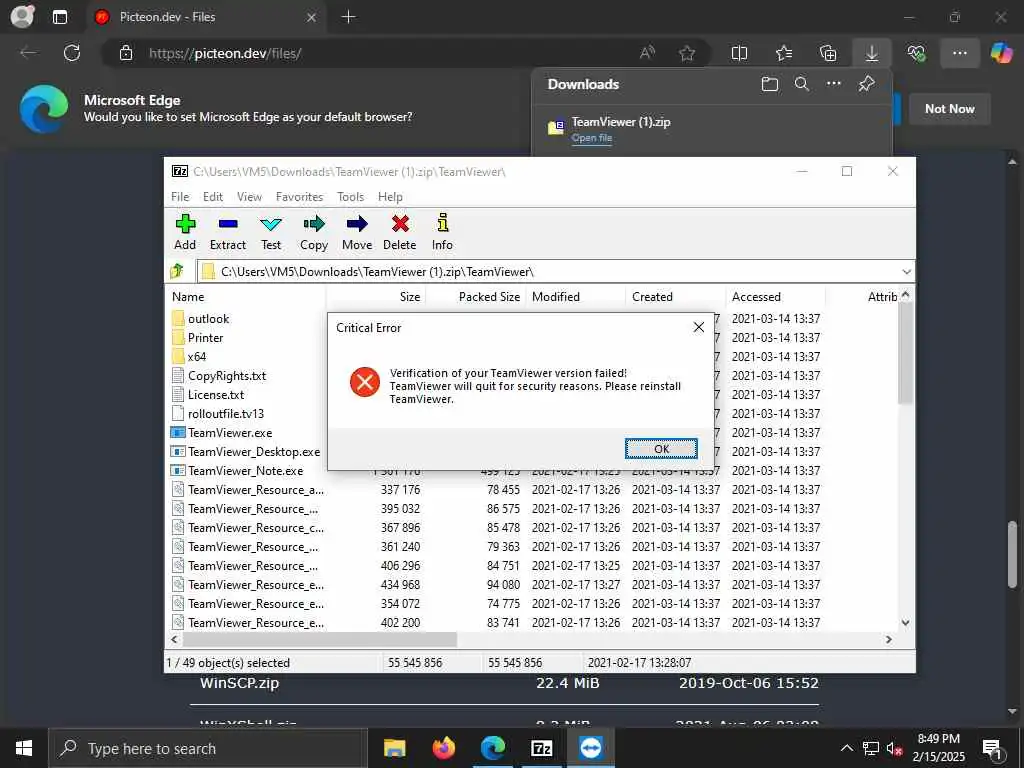
Task: Open Browser essentials heart icon
Action: click(x=916, y=53)
